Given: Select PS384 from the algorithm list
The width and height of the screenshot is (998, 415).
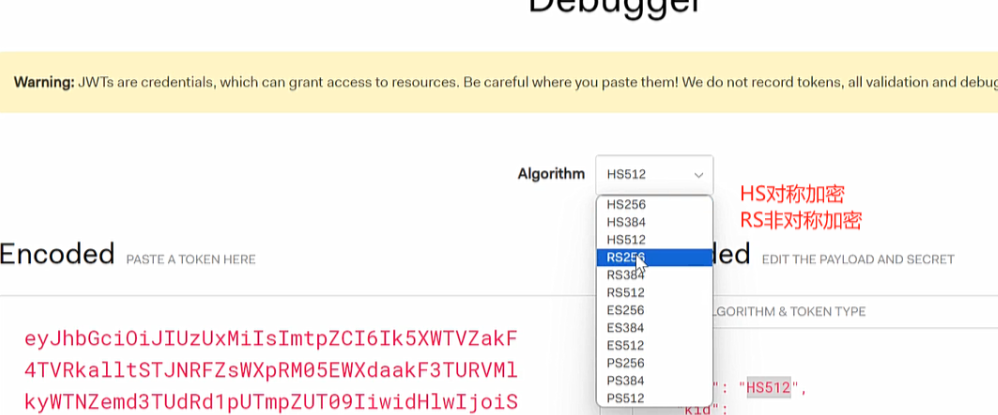Looking at the screenshot, I should click(x=625, y=381).
